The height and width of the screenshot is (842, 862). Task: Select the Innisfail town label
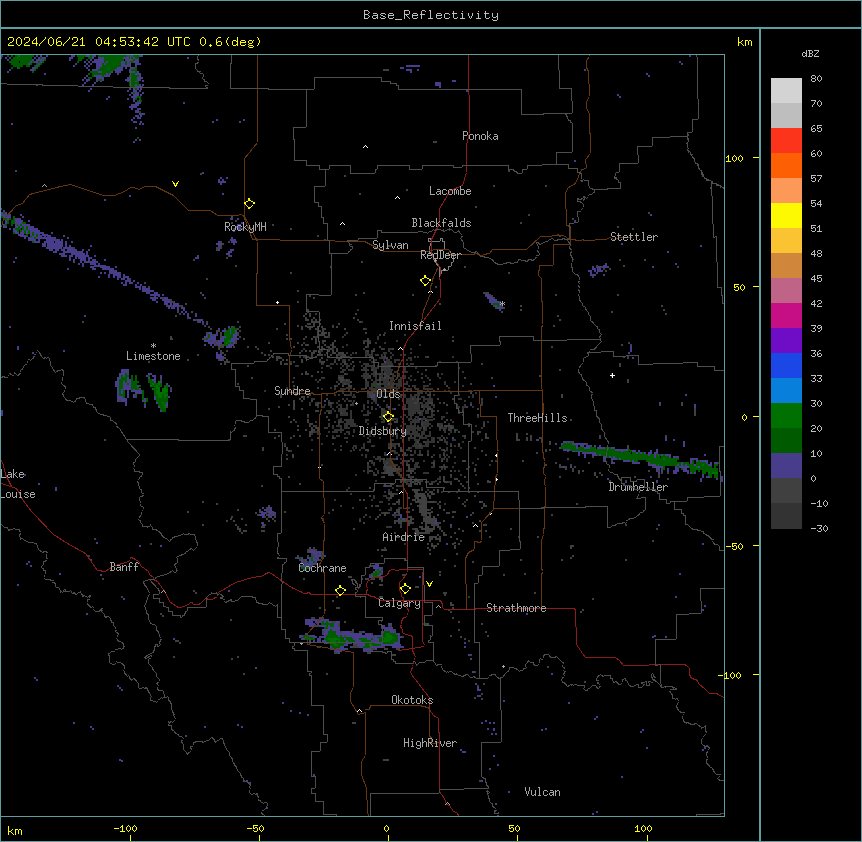point(415,326)
